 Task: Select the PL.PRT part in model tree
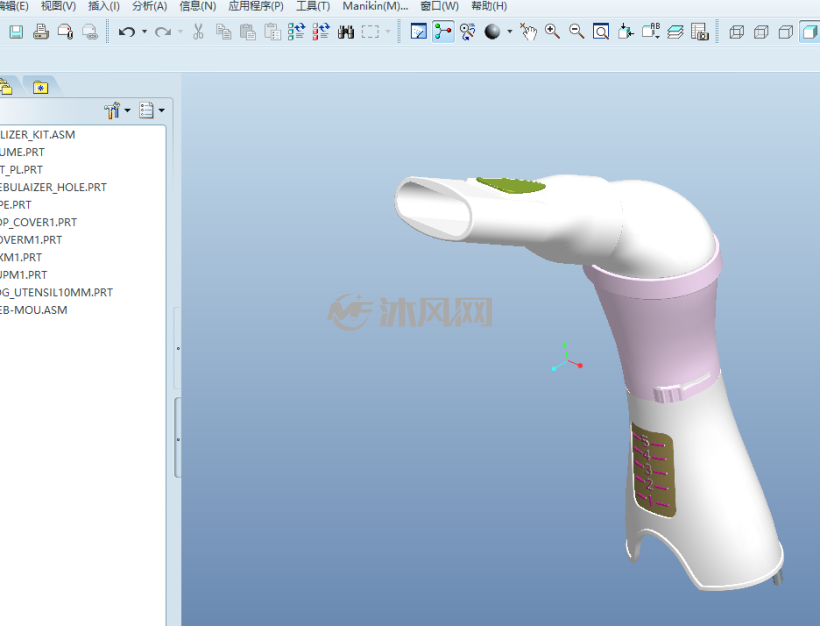tap(21, 170)
